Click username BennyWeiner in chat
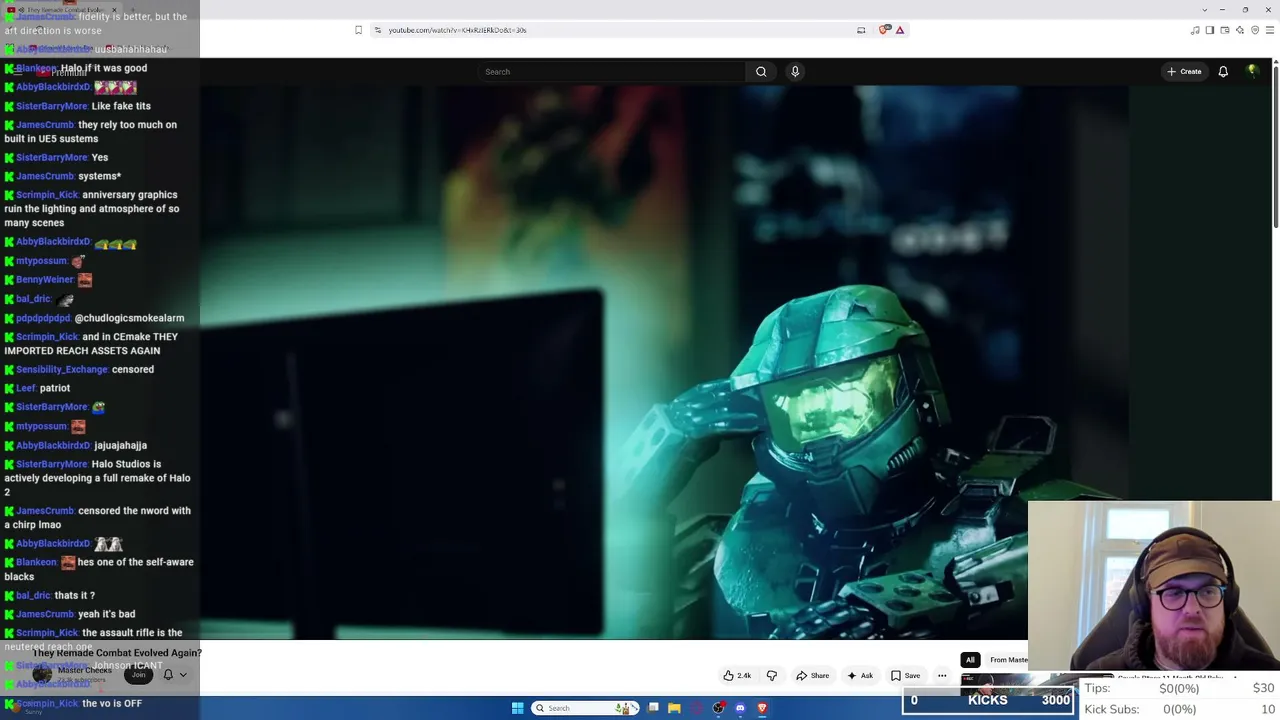 pos(45,280)
